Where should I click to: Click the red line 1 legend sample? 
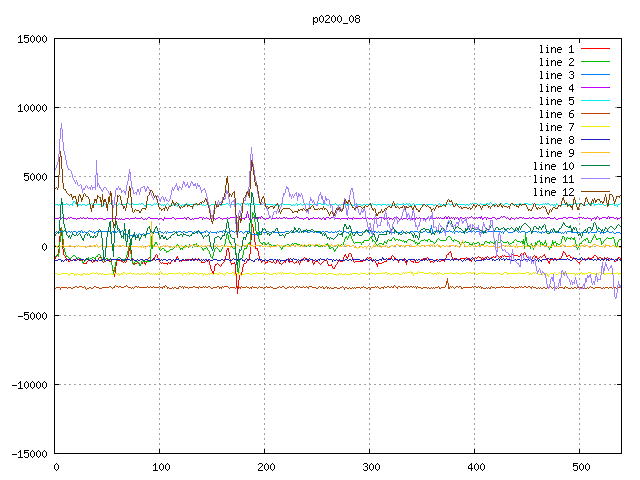click(595, 49)
